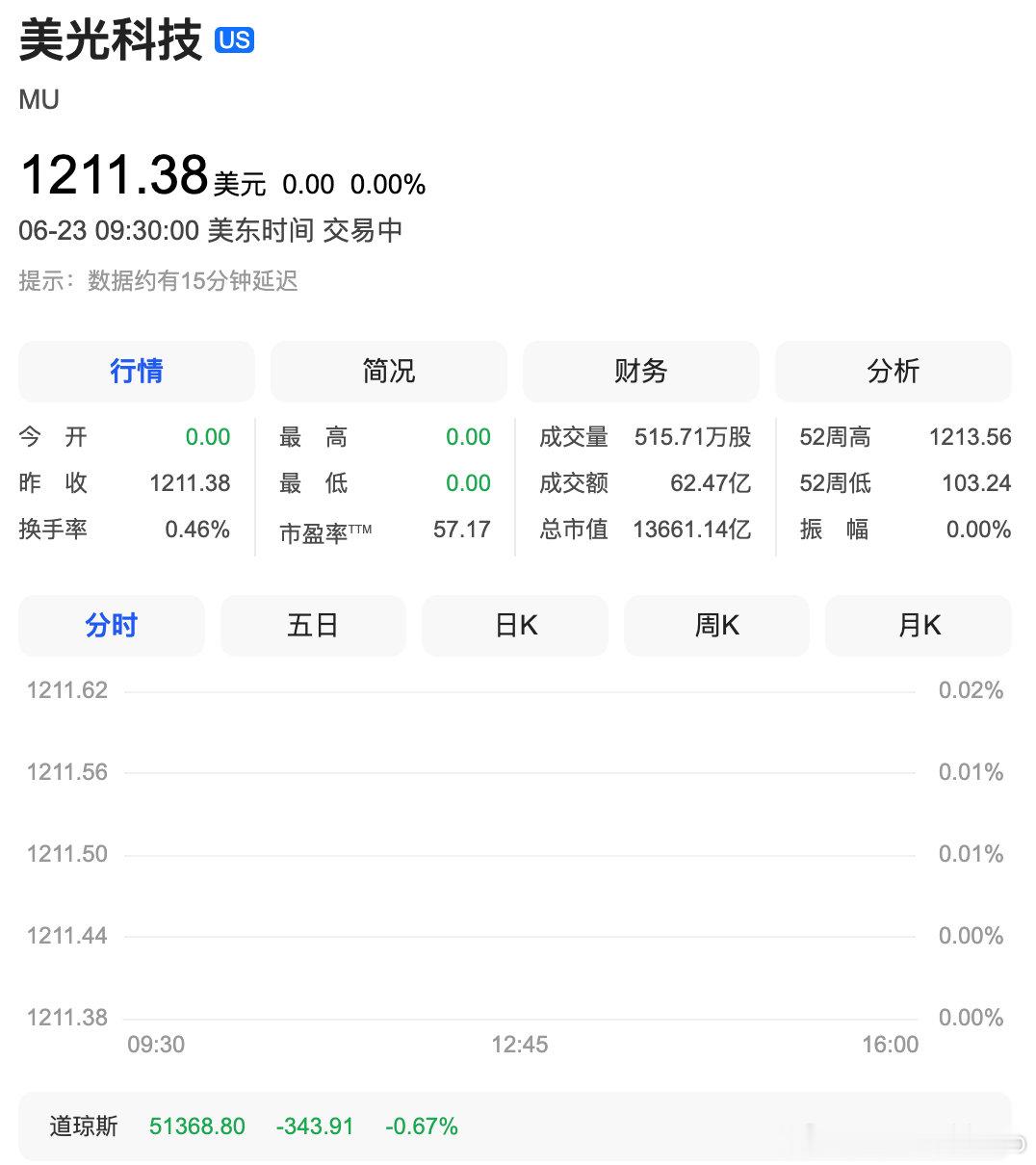The width and height of the screenshot is (1036, 1165).
Task: Click the current price 1211.38
Action: point(114,175)
